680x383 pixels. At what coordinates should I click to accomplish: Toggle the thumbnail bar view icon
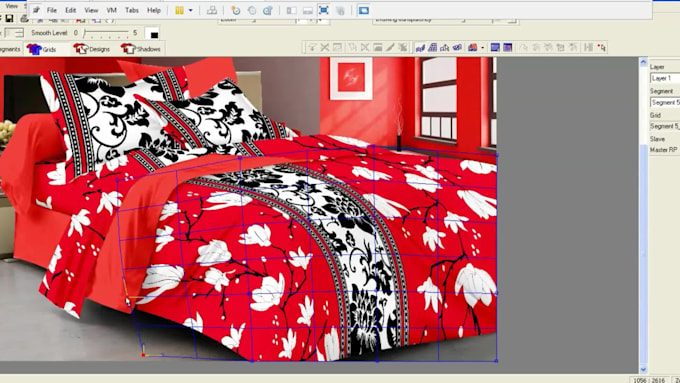coord(307,10)
